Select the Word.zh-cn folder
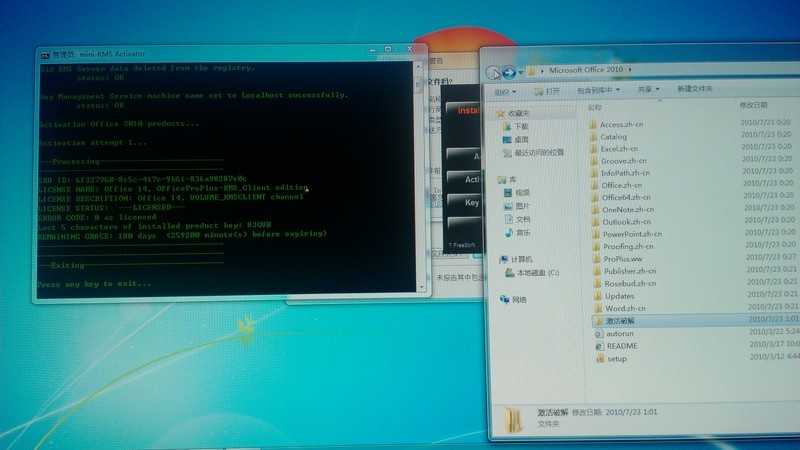 click(621, 308)
